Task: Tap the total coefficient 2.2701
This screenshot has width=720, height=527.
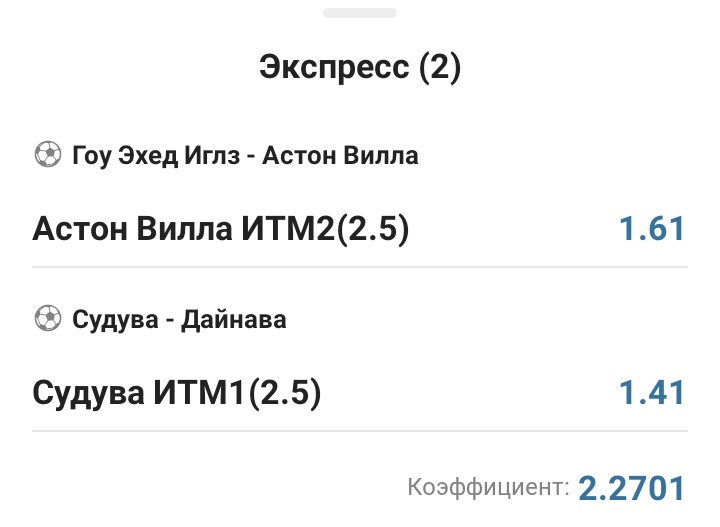Action: tap(633, 488)
